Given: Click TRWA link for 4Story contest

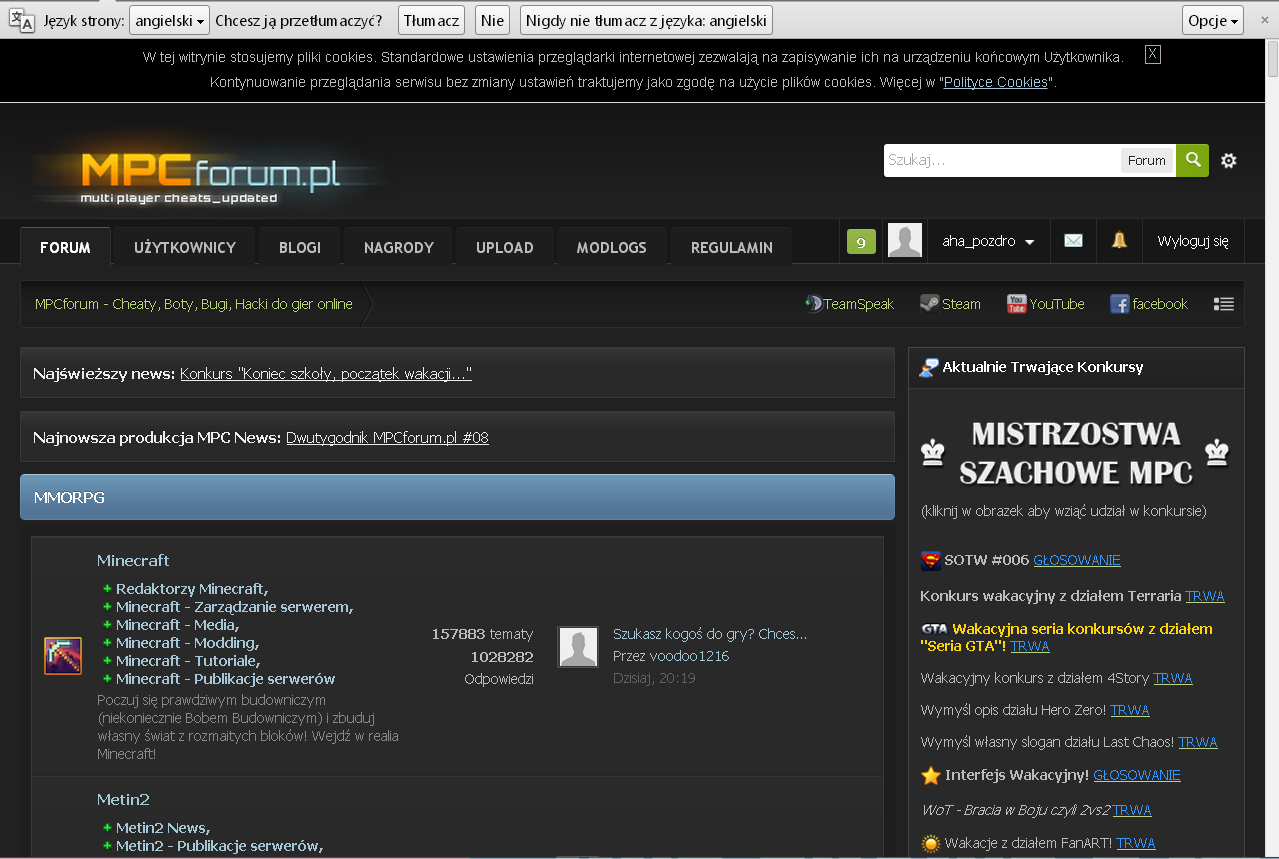Looking at the screenshot, I should (x=1173, y=678).
